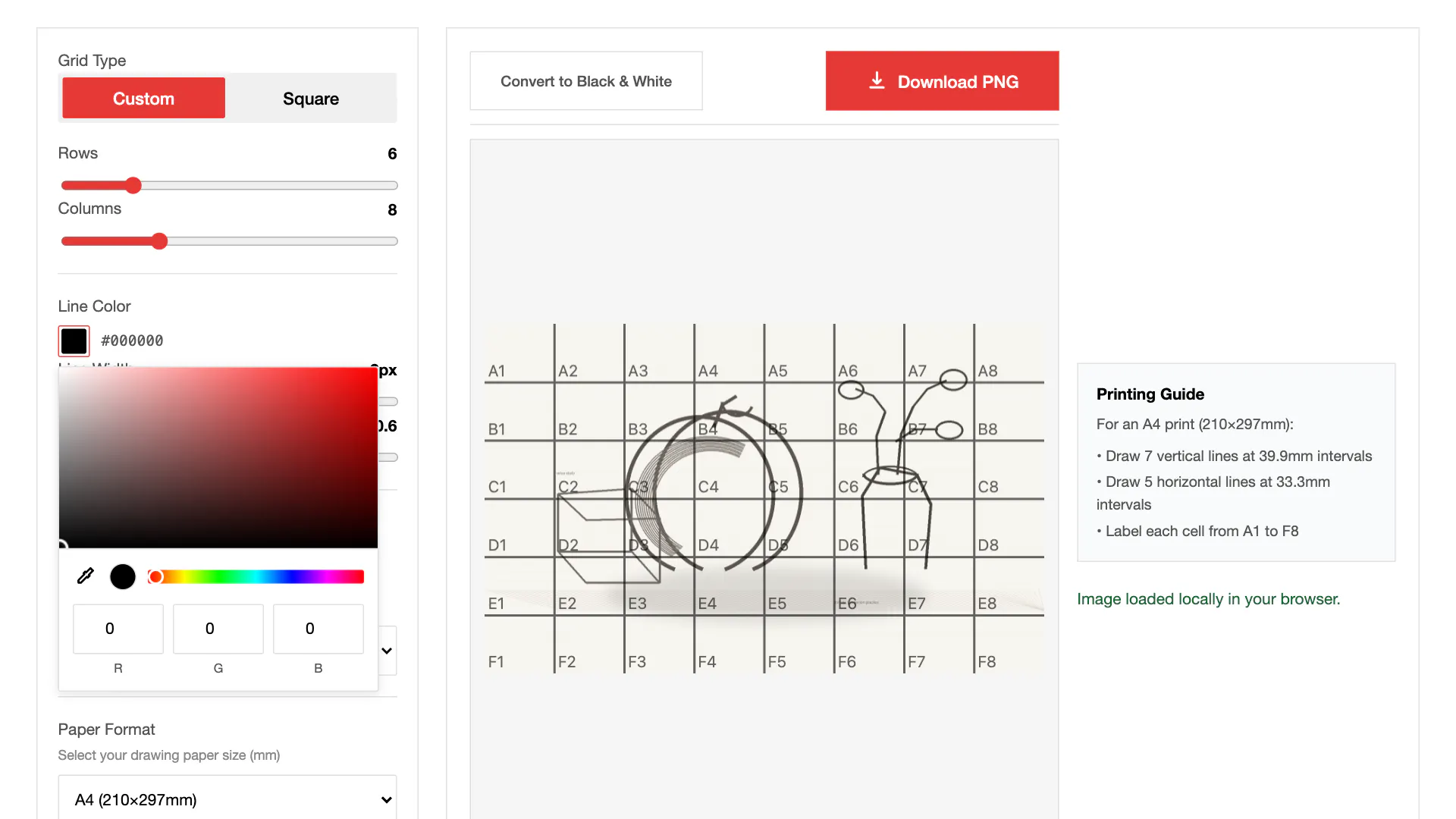Click 'Select your drawing paper size (mm)' text
The width and height of the screenshot is (1456, 819).
click(169, 755)
